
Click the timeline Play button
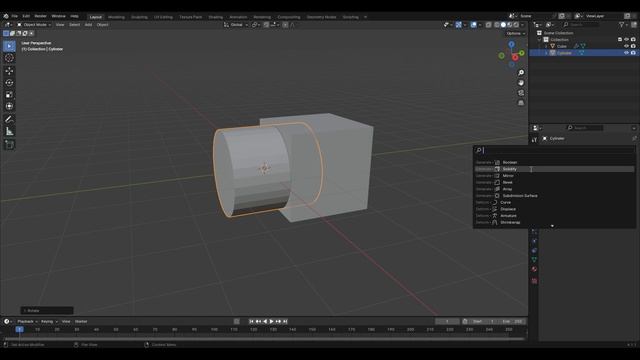pos(271,322)
